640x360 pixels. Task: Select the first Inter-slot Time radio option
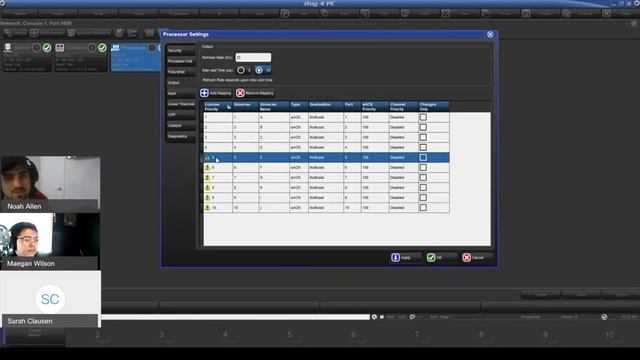click(x=241, y=70)
